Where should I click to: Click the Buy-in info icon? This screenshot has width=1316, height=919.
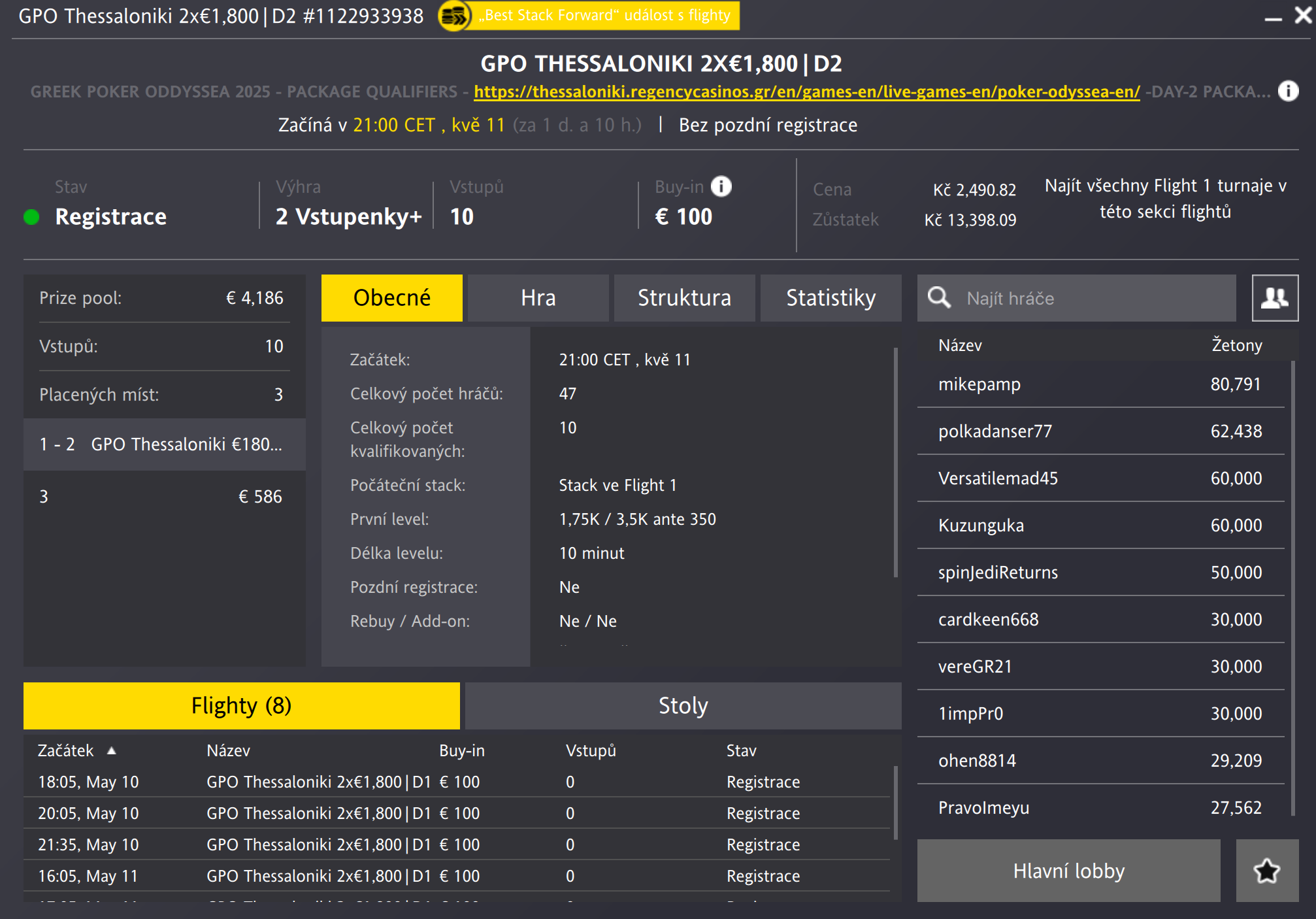tap(721, 186)
